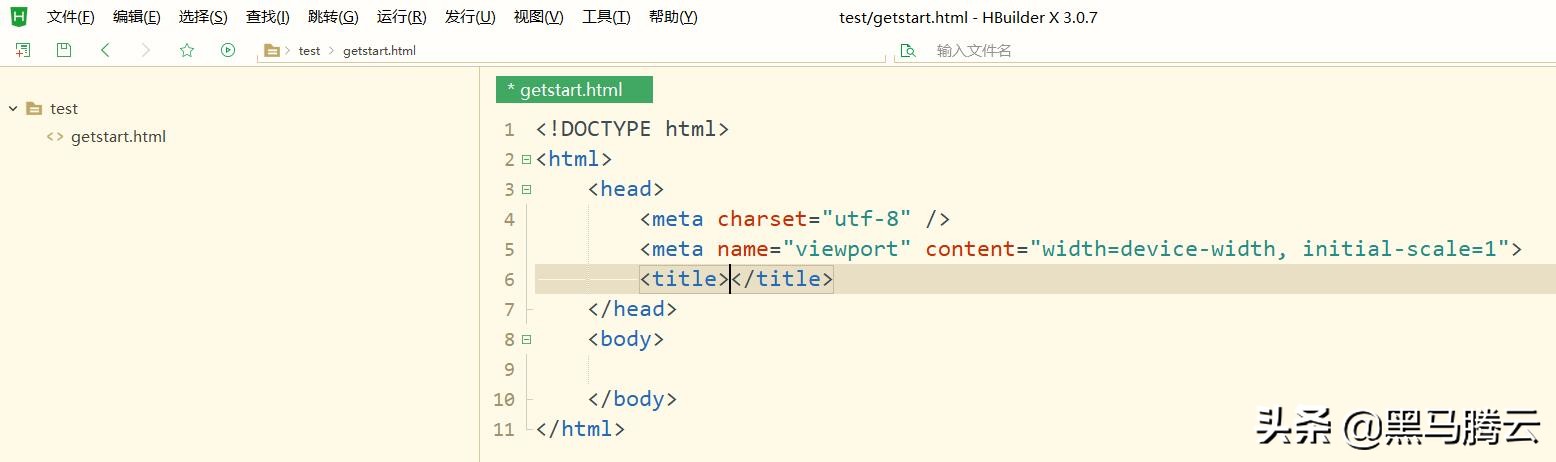Click the star bookmark icon
Screen dimensions: 1556x462
187,50
